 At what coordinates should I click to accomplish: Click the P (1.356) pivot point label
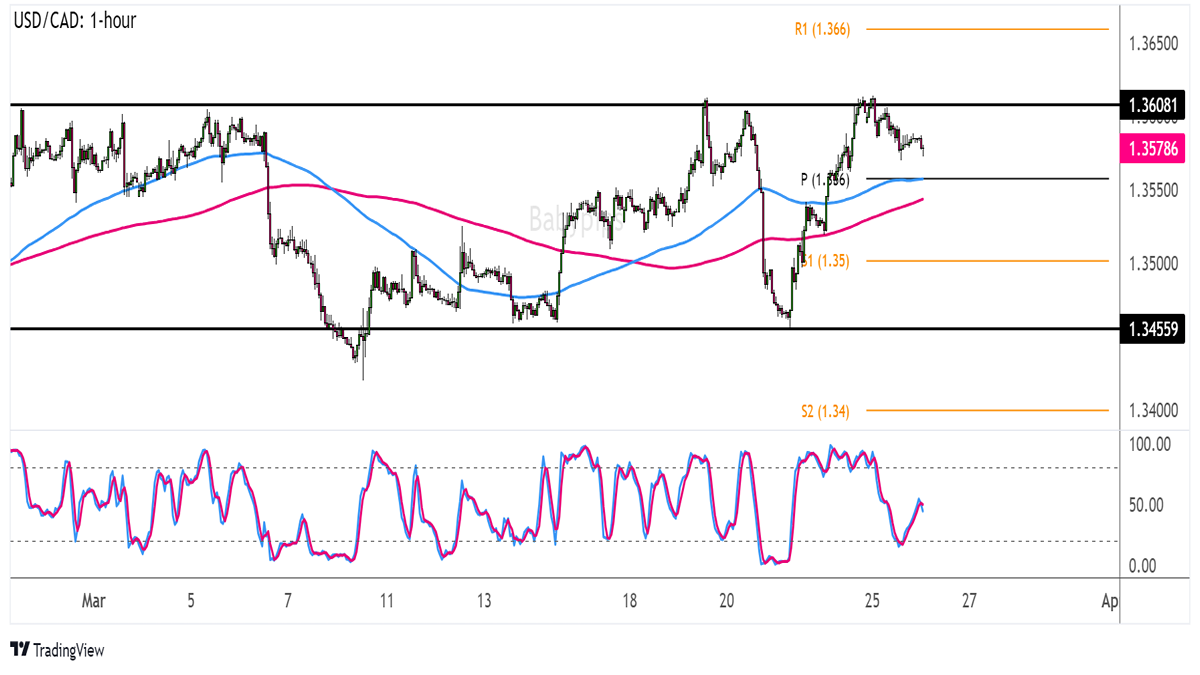824,179
